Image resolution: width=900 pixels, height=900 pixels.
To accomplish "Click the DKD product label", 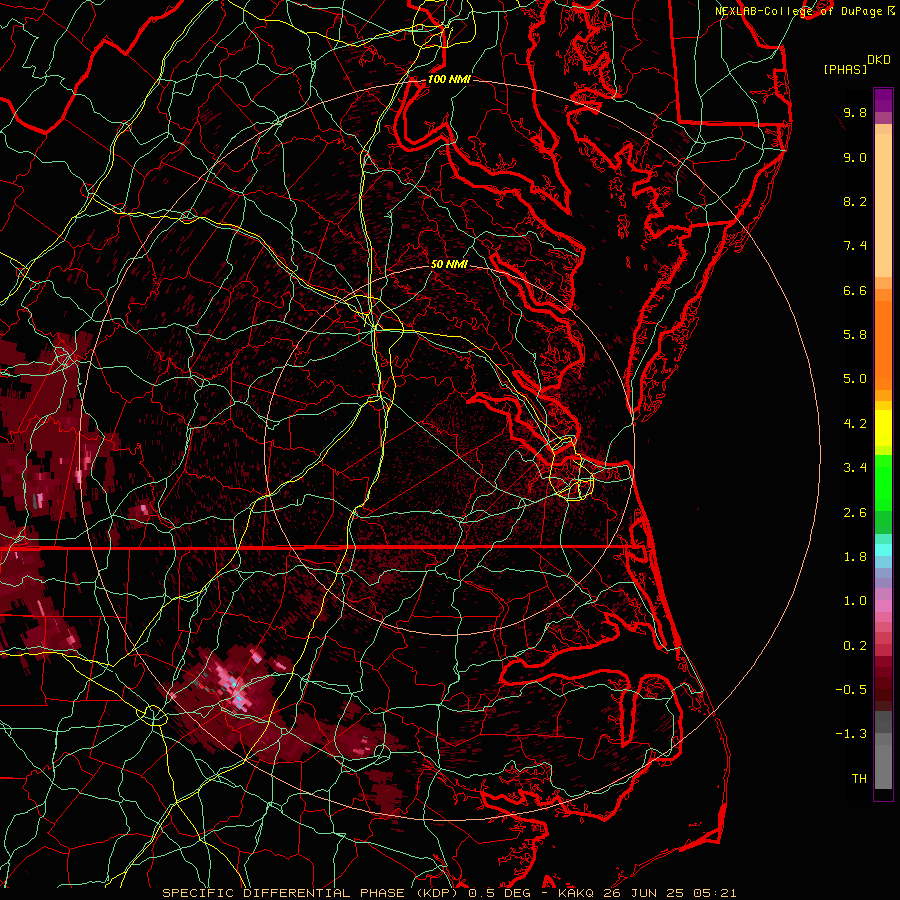I will [878, 59].
